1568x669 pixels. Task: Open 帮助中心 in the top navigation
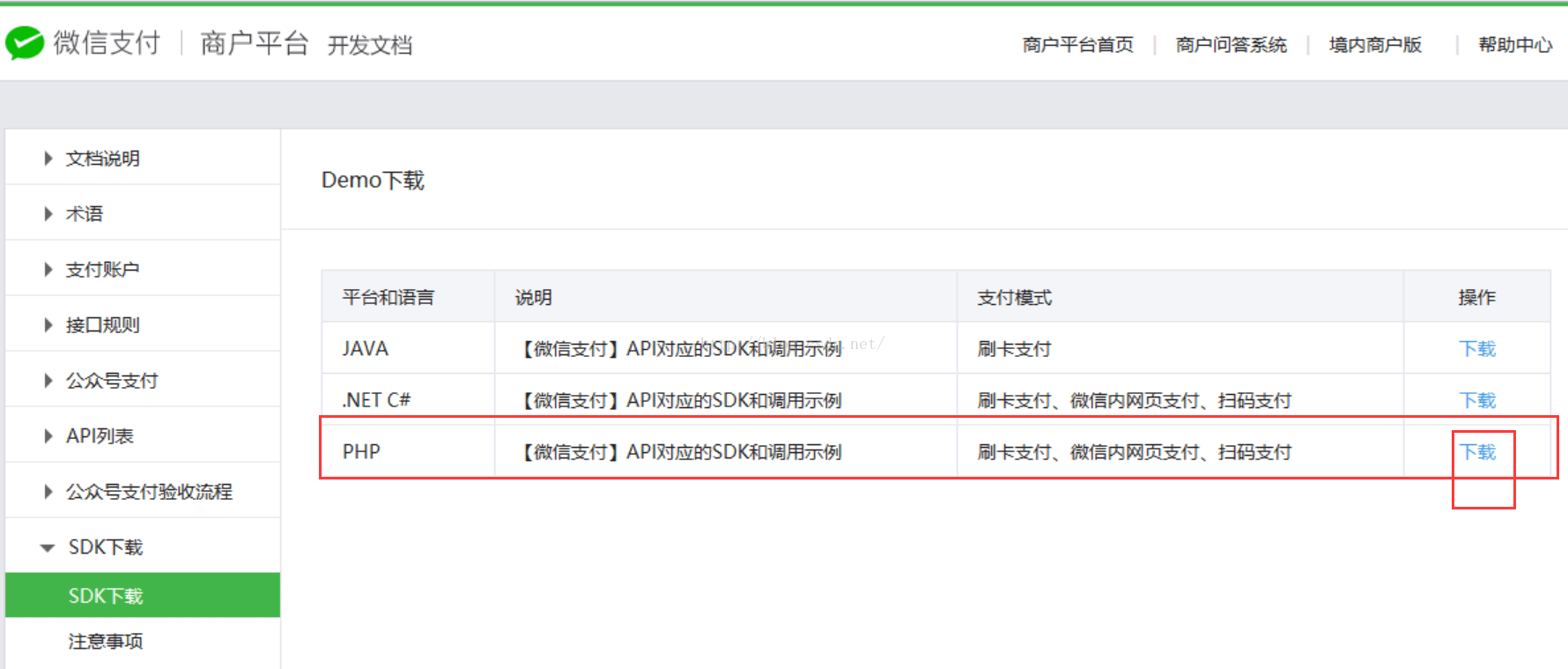coord(1514,45)
